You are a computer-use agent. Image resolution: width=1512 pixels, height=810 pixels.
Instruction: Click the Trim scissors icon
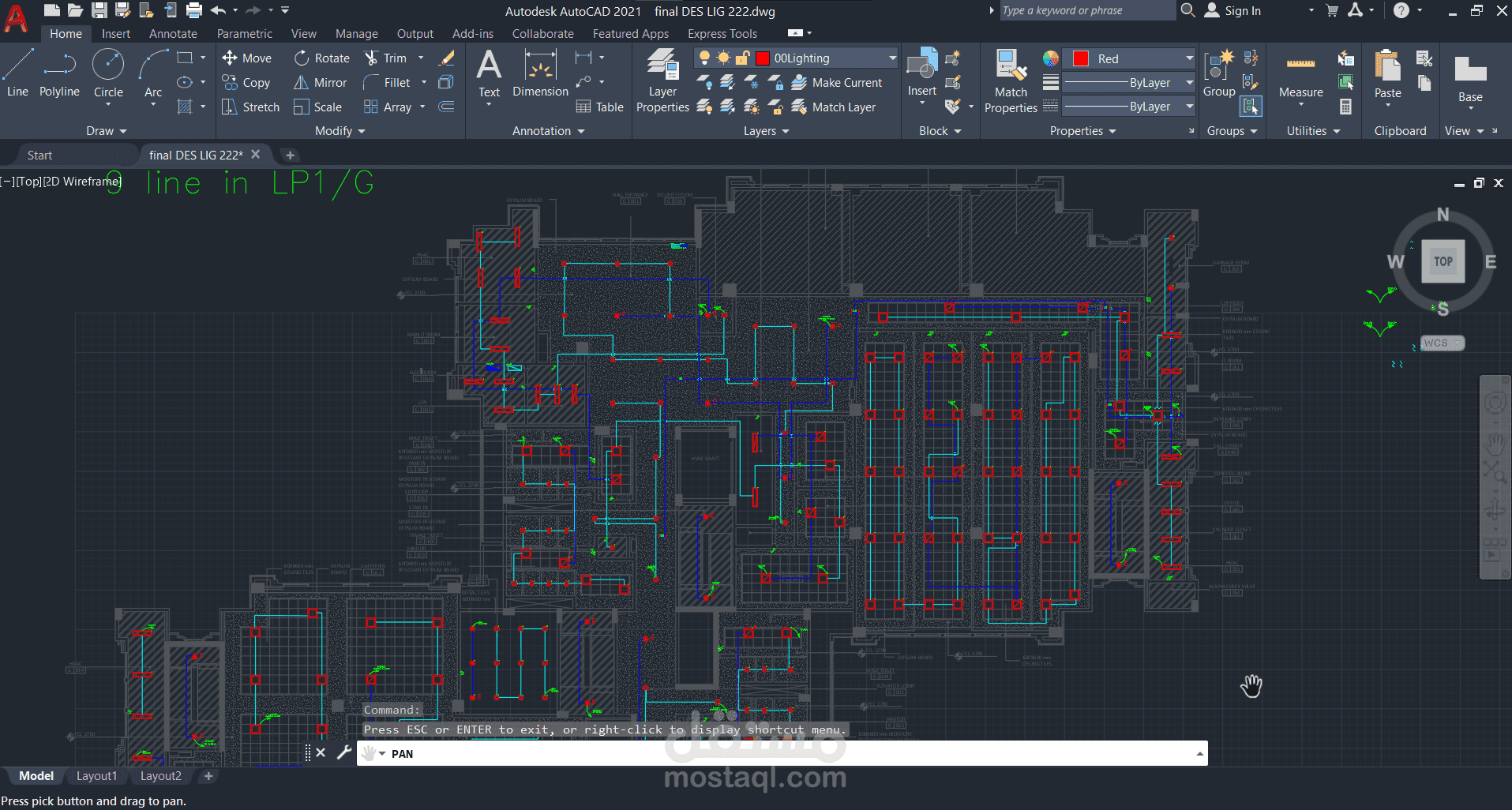[371, 58]
